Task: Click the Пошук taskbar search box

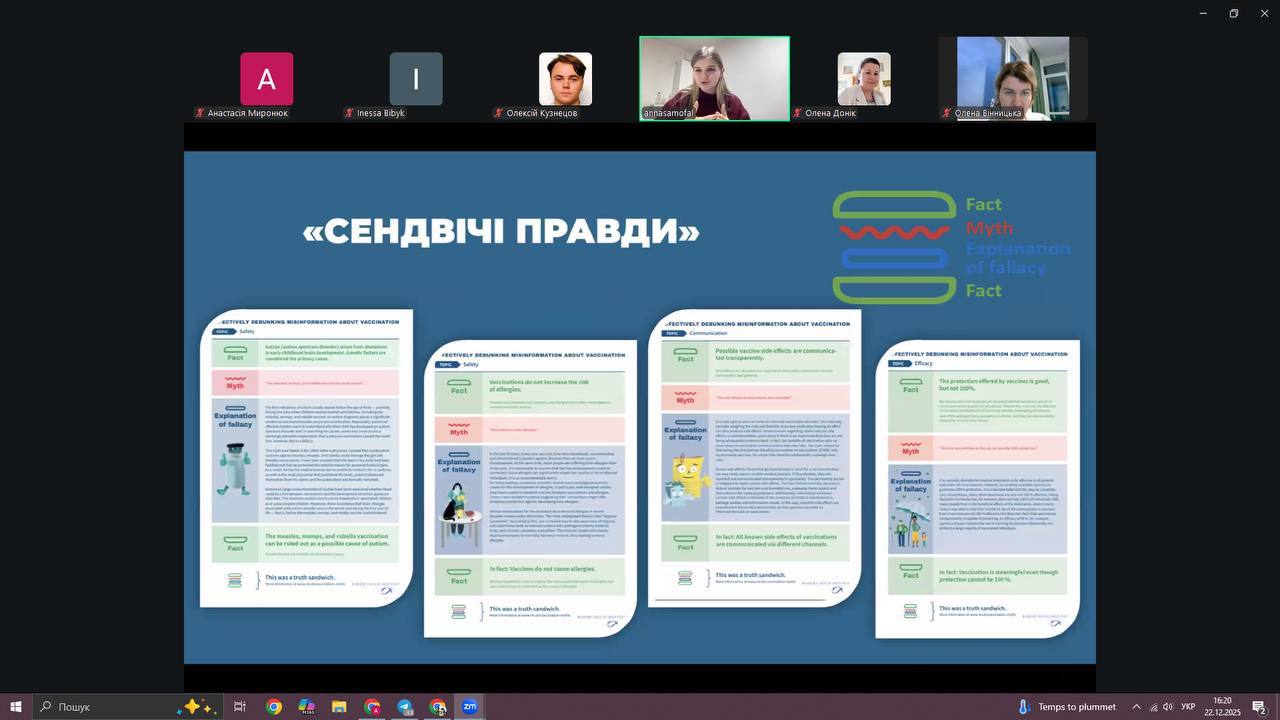Action: click(x=110, y=707)
